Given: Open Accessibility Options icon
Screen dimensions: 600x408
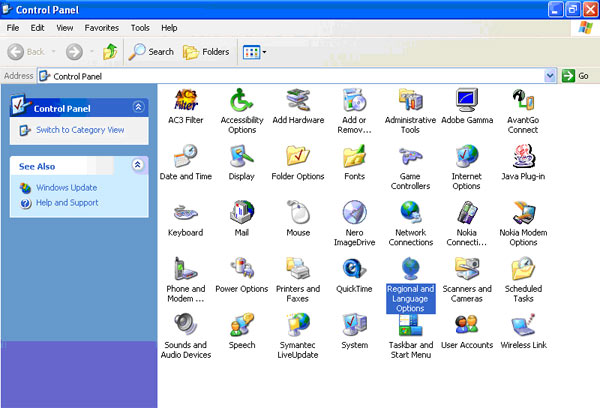Looking at the screenshot, I should click(241, 101).
